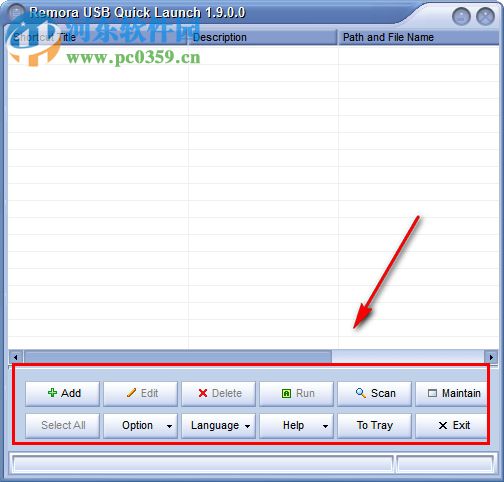Open the Language dropdown menu
Image resolution: width=504 pixels, height=482 pixels.
pos(218,426)
